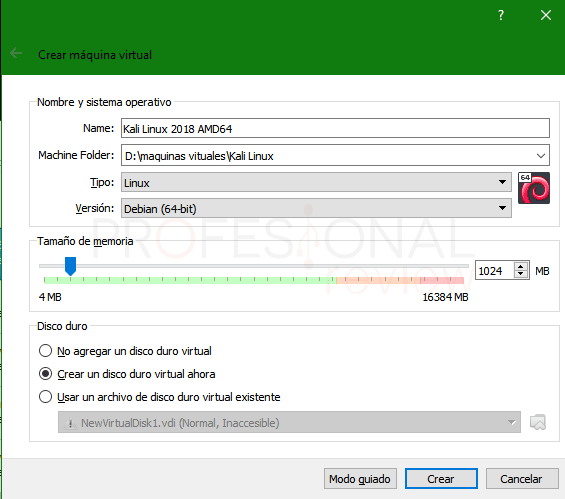Open the NewVirtualDisk1.vdi disk dropdown
Image resolution: width=565 pixels, height=499 pixels.
289,422
